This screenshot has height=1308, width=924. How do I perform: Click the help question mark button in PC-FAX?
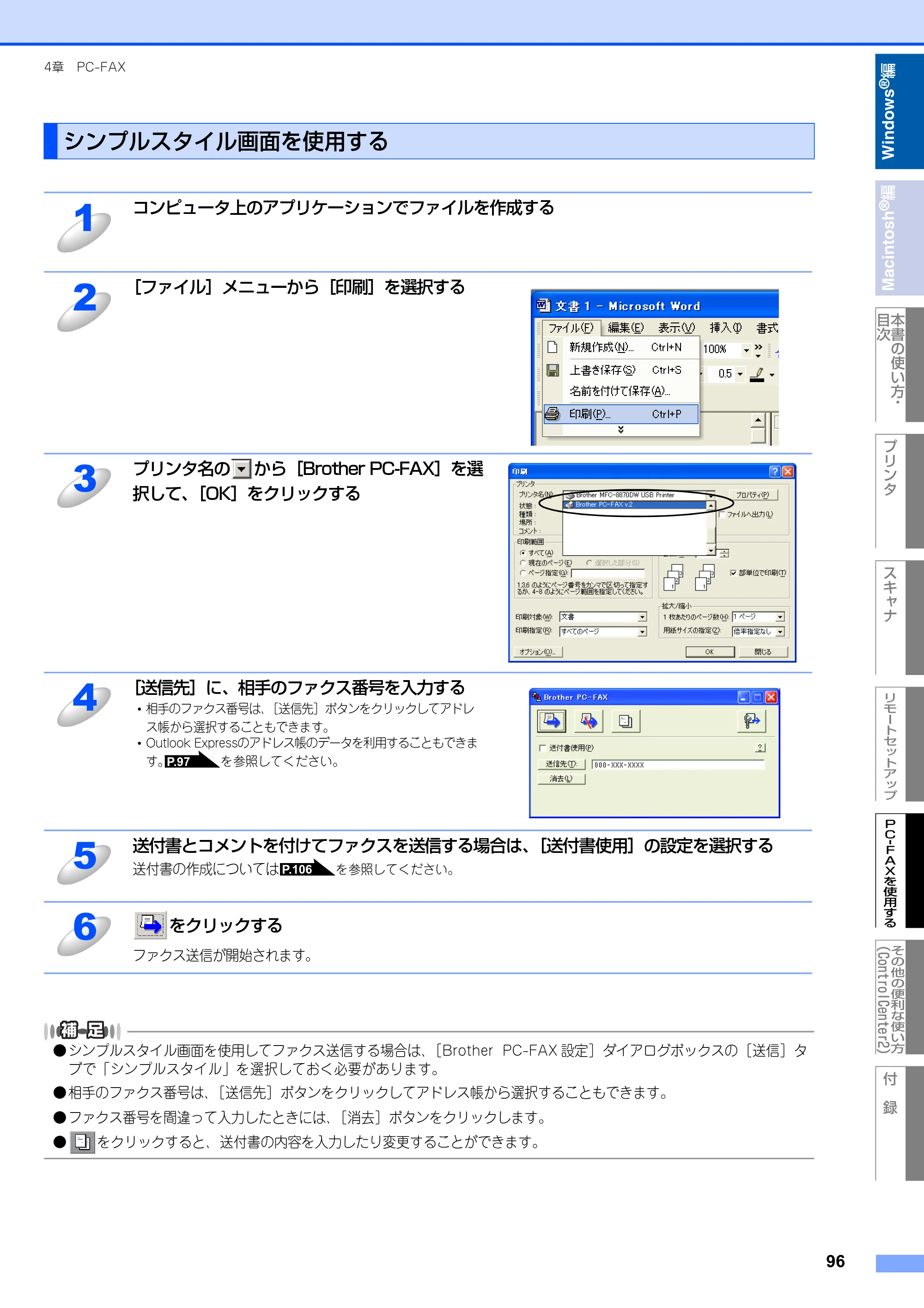point(760,748)
